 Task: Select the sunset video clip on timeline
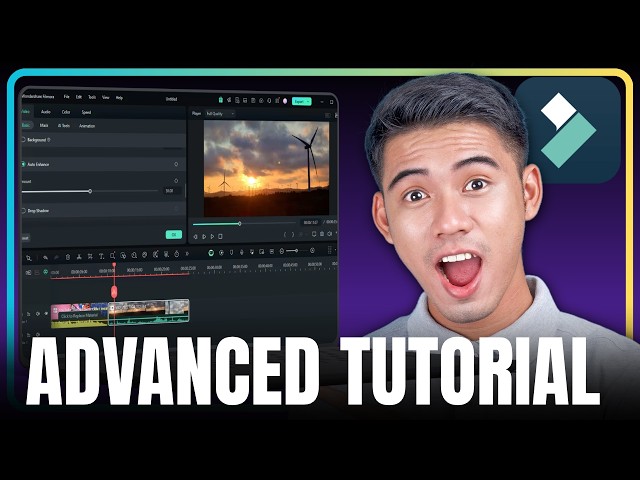point(149,312)
